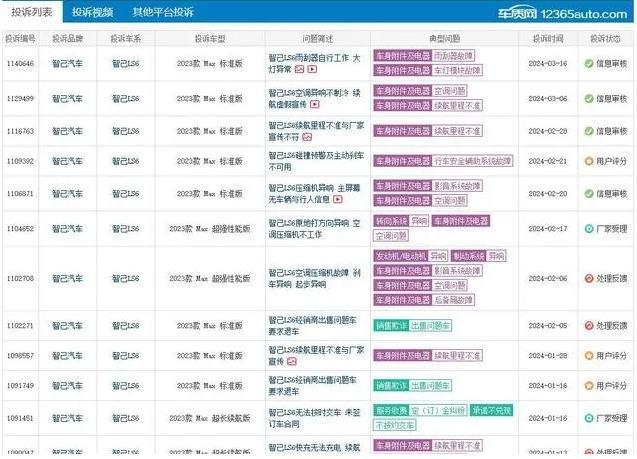Click teal 厂家受理 status icon for 1104652
This screenshot has height=459, width=637.
589,229
